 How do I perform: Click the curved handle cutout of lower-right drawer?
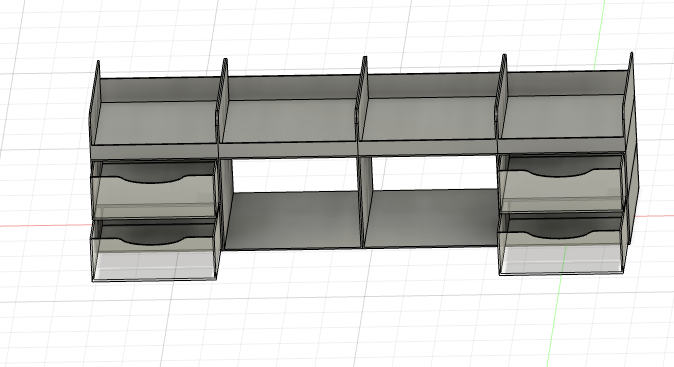pyautogui.click(x=558, y=235)
